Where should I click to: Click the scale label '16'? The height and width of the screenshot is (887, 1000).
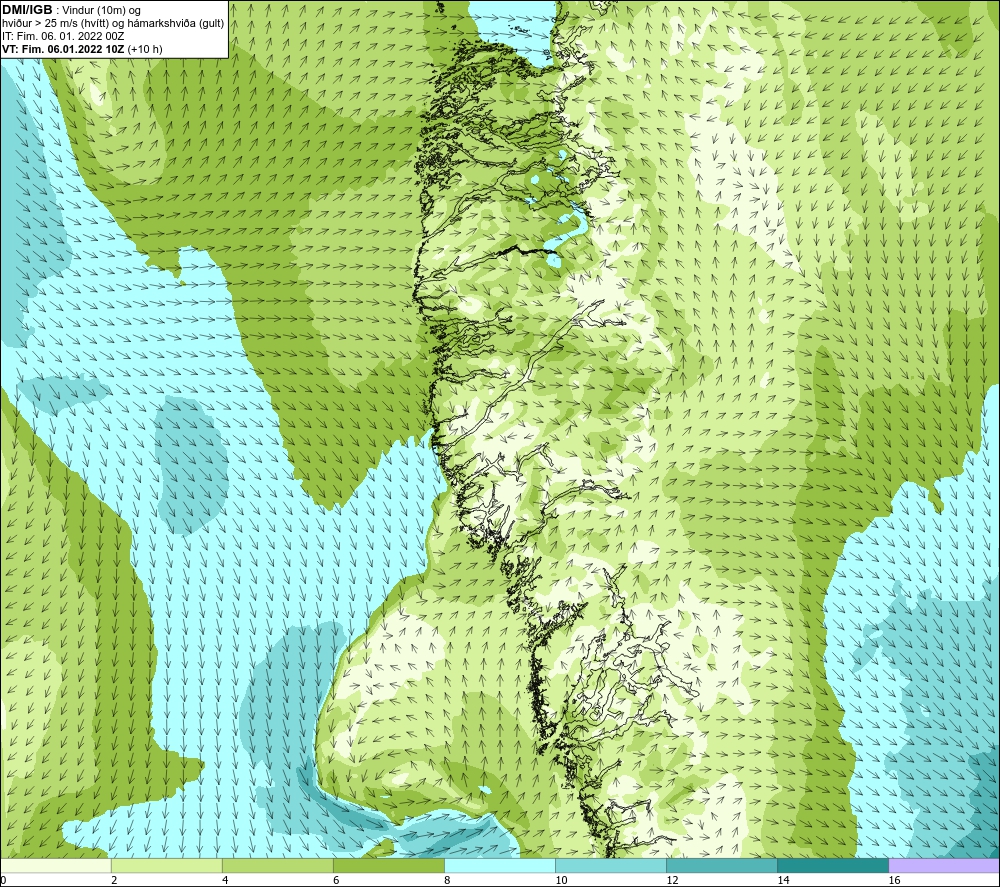pyautogui.click(x=894, y=881)
